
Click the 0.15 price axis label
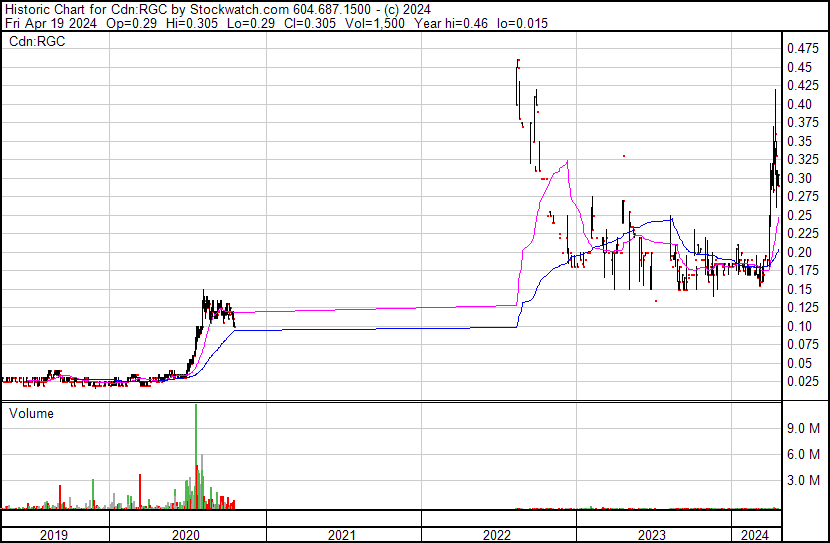(x=799, y=289)
